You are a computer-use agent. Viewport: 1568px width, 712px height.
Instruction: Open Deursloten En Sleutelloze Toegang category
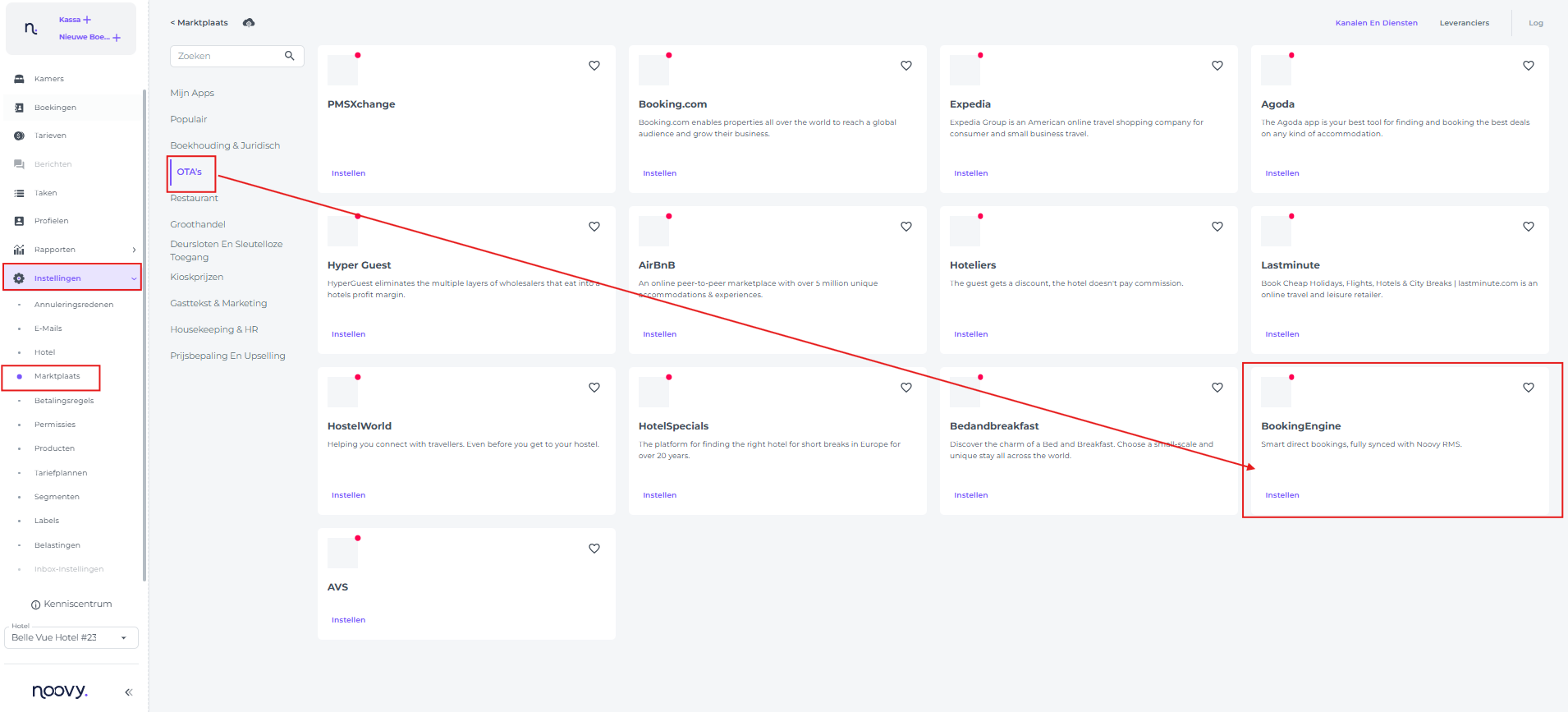tap(227, 250)
